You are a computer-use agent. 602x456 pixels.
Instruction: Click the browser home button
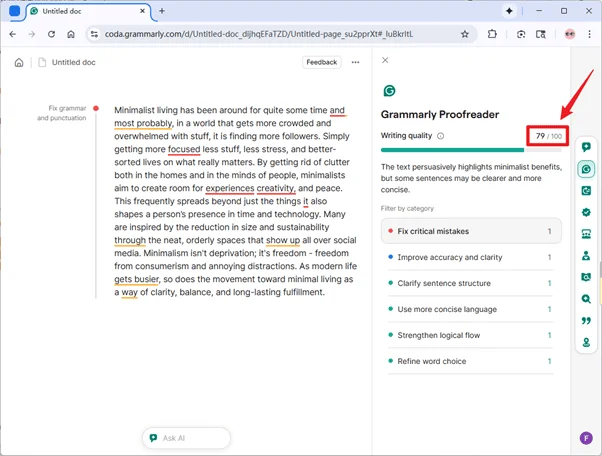coord(71,34)
